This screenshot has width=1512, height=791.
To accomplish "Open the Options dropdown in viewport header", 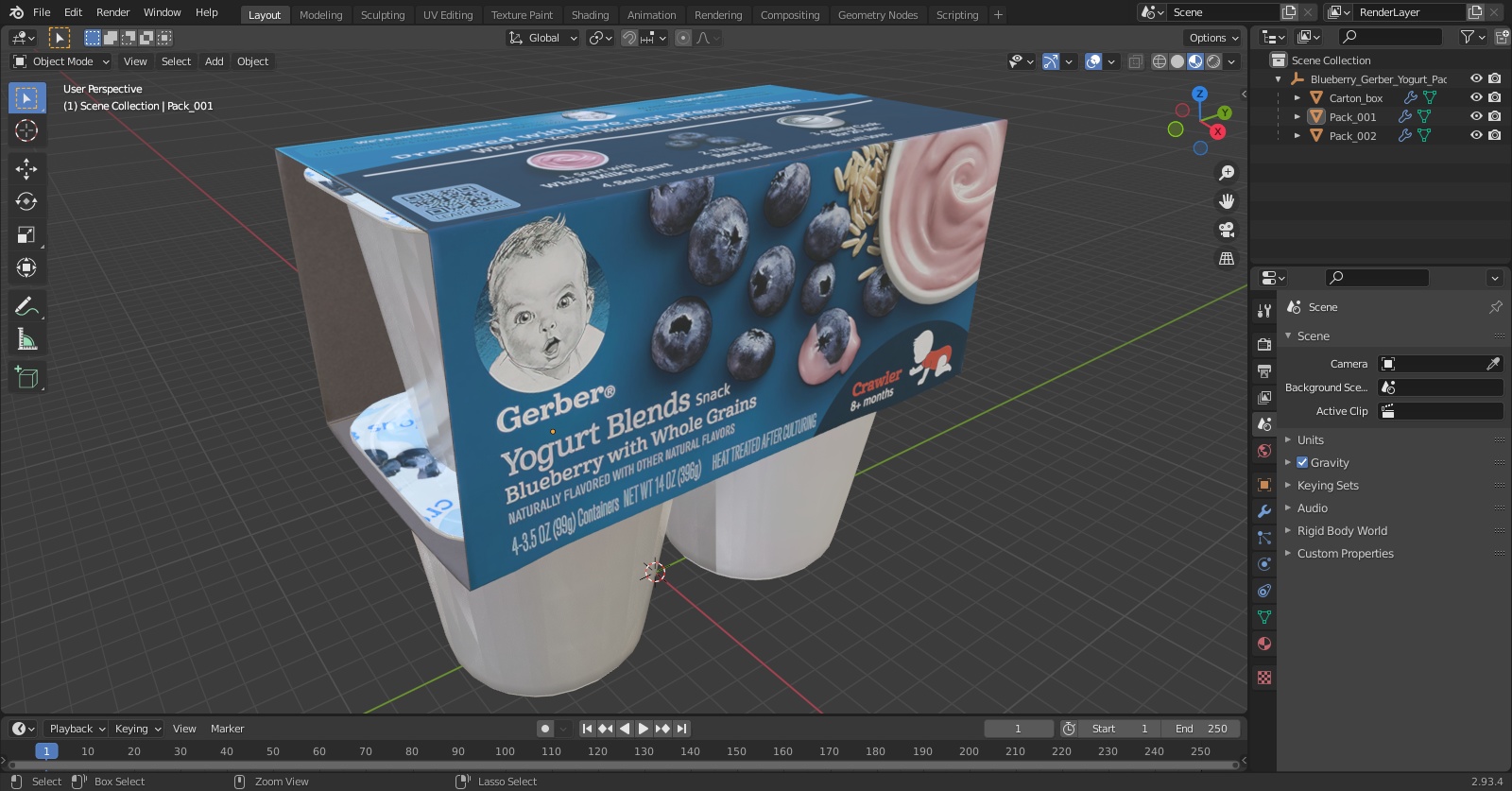I will [x=1213, y=38].
